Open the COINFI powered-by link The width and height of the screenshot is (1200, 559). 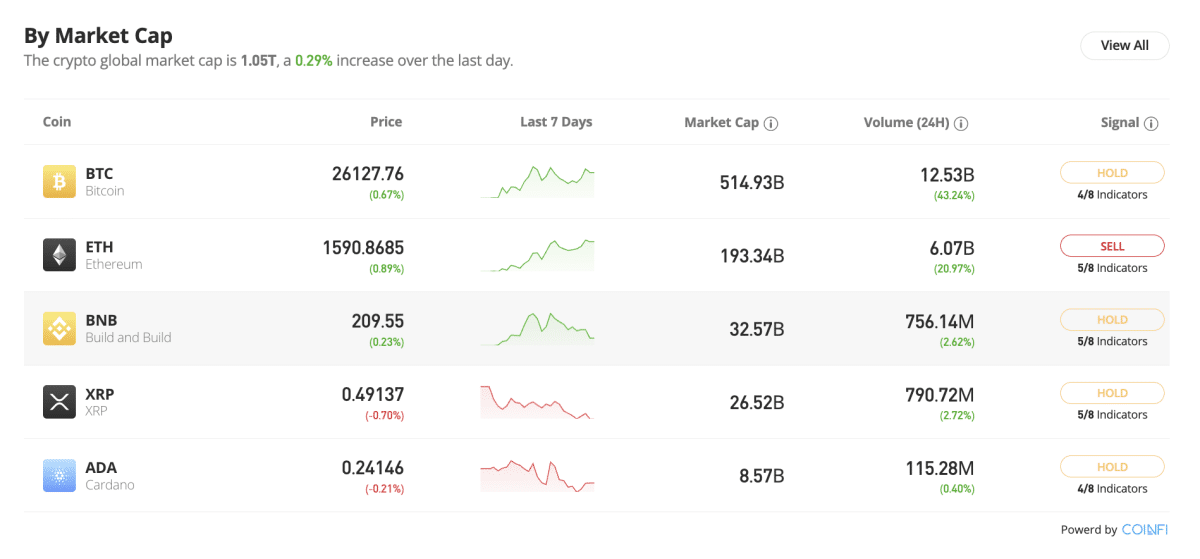tap(1144, 530)
